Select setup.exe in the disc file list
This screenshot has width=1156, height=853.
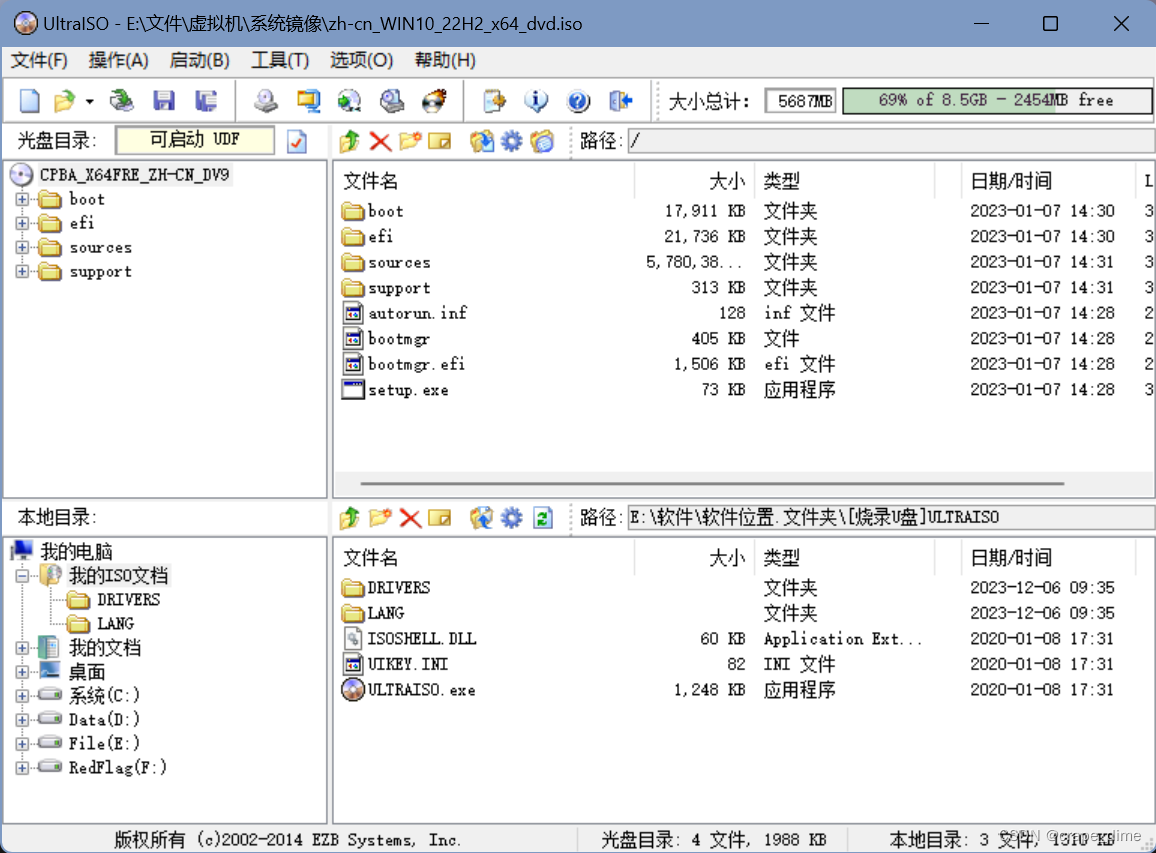coord(408,390)
